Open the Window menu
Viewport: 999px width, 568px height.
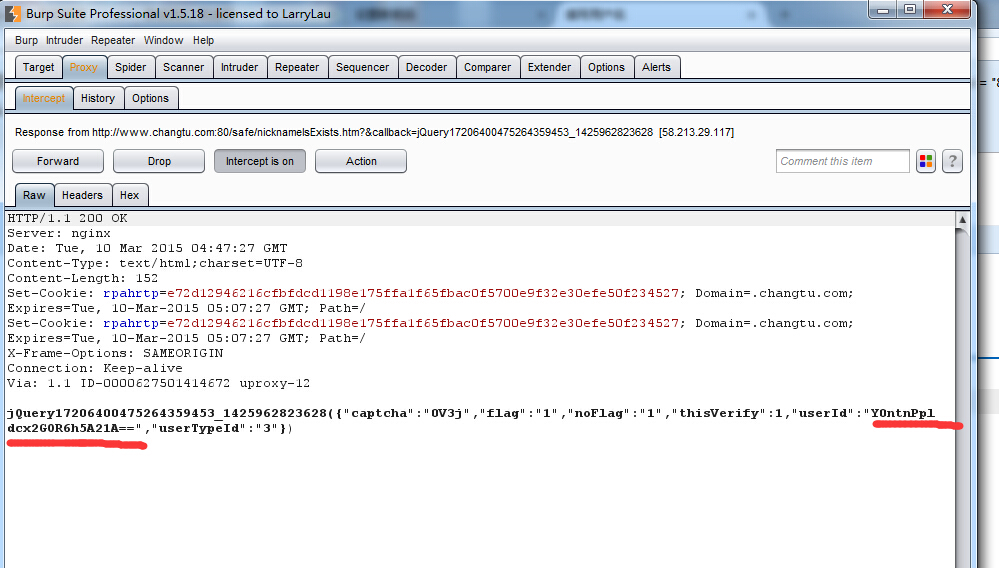pyautogui.click(x=163, y=40)
